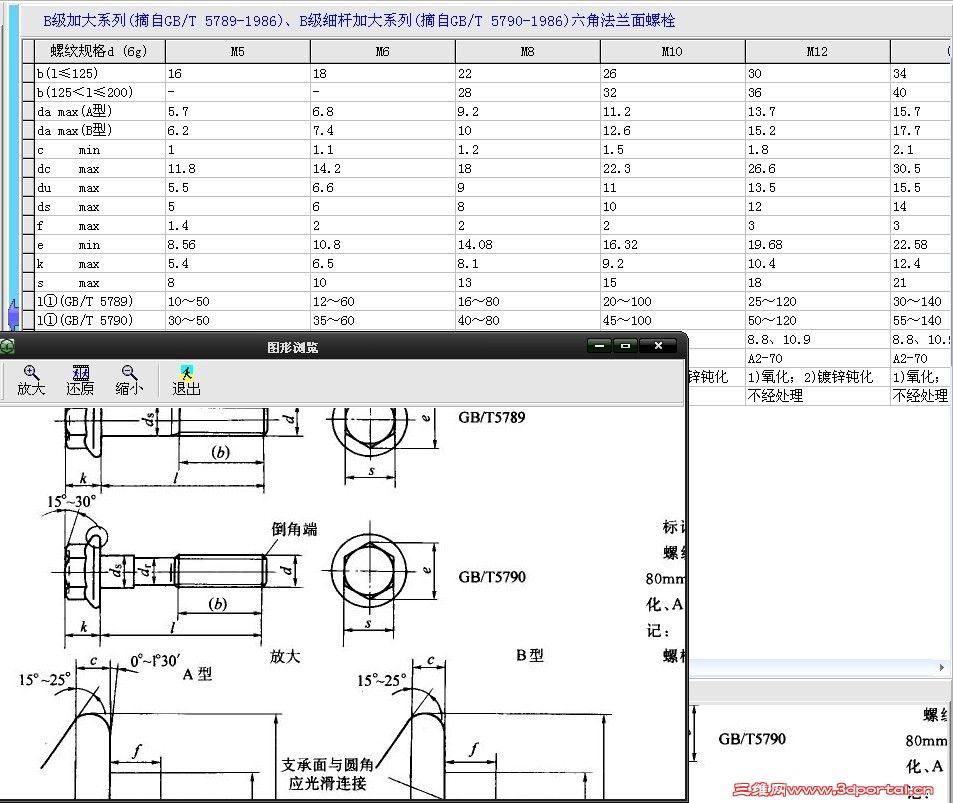Click the cell reading 10~50
This screenshot has height=803, width=953.
(x=238, y=302)
